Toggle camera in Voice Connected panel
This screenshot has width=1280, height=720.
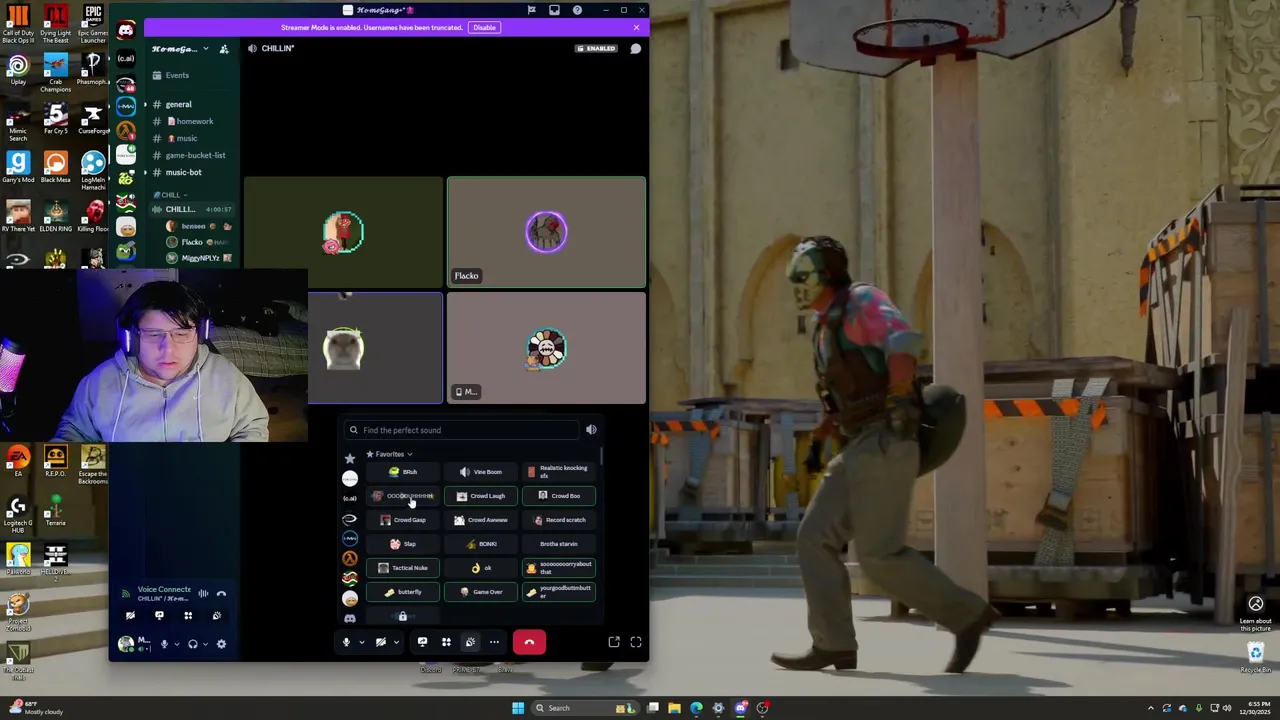[130, 616]
